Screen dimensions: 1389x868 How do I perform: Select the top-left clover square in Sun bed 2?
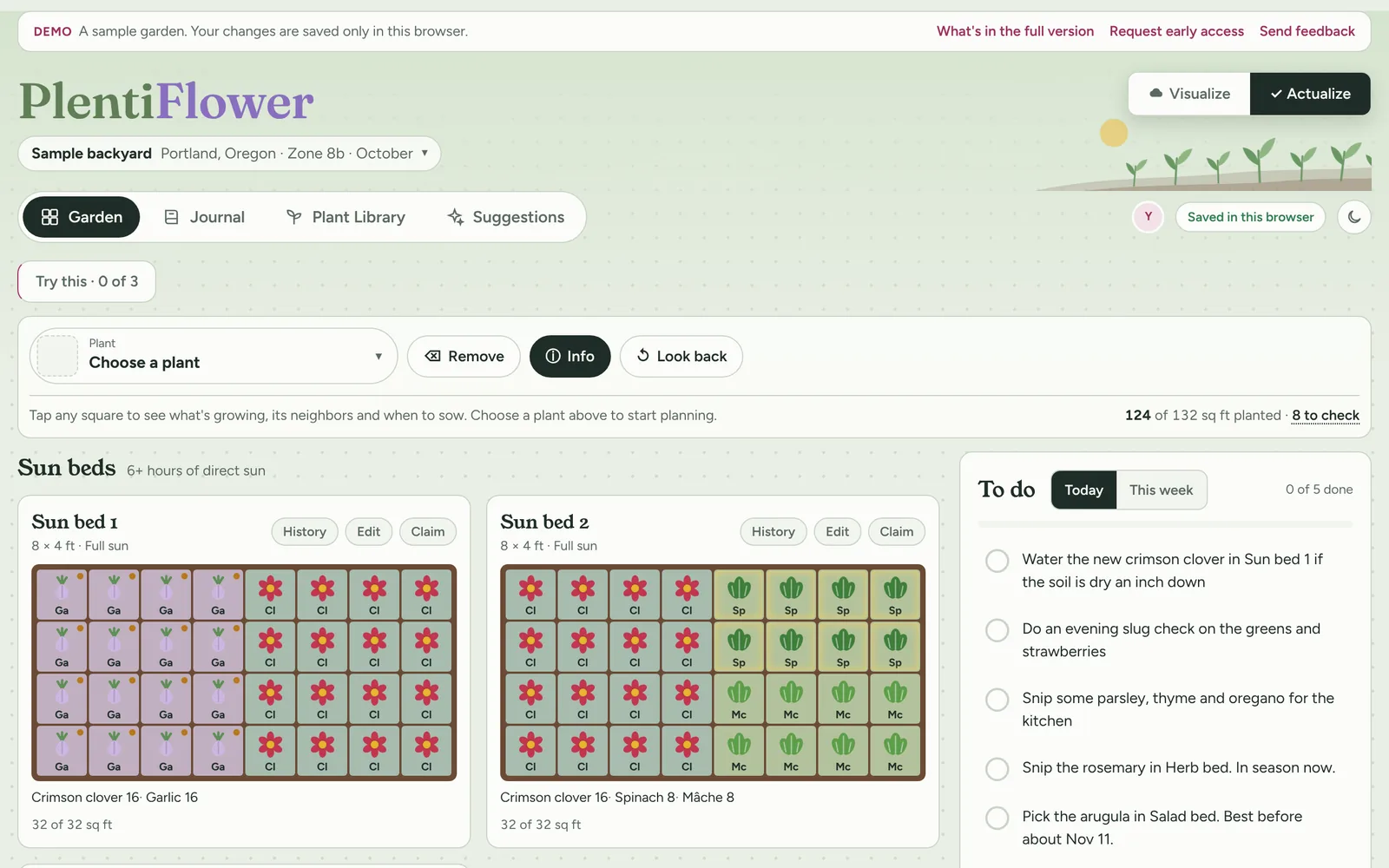tap(530, 595)
